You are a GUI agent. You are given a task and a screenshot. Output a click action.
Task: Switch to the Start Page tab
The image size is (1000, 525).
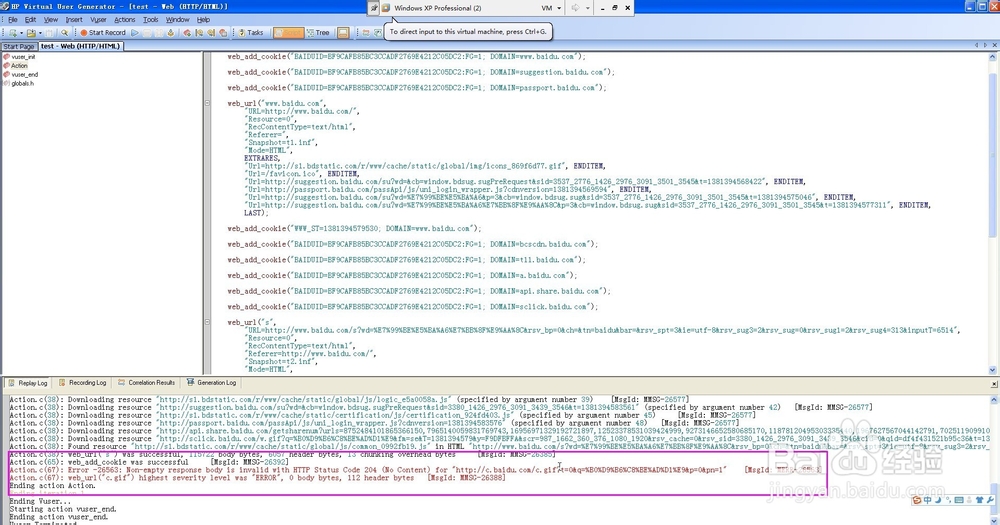(18, 47)
